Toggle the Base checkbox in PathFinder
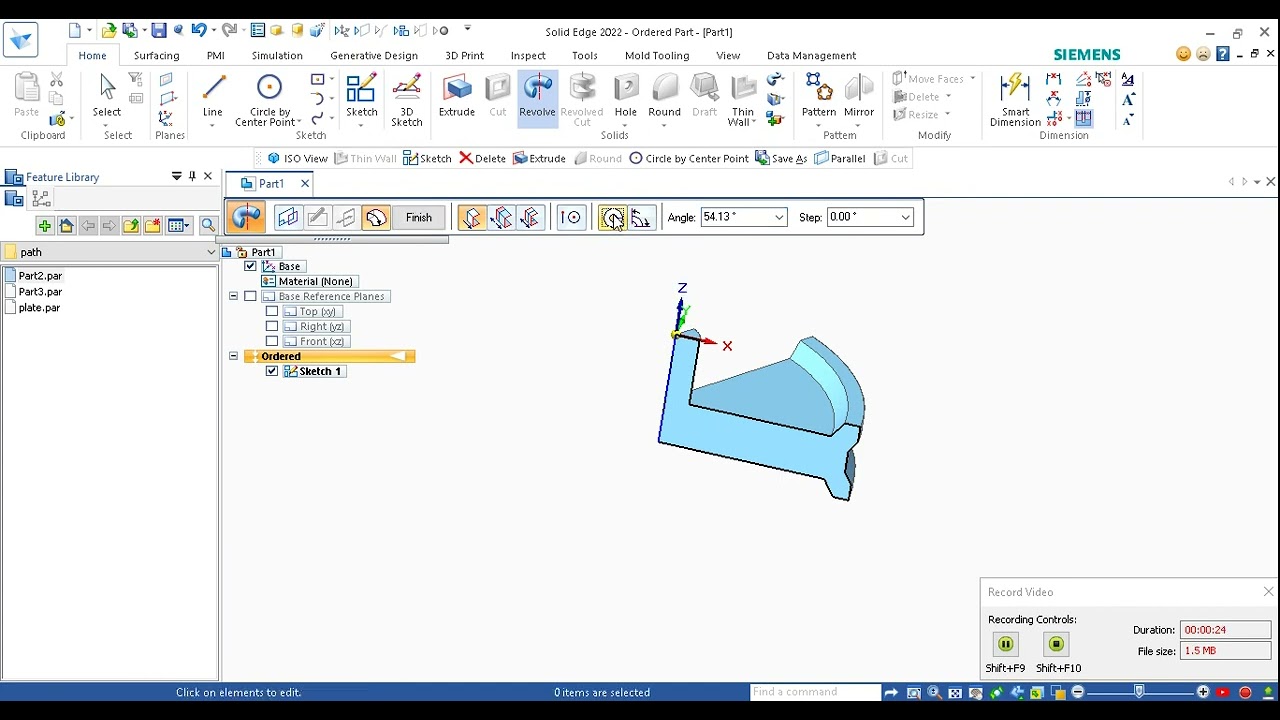Viewport: 1280px width, 720px height. tap(250, 267)
